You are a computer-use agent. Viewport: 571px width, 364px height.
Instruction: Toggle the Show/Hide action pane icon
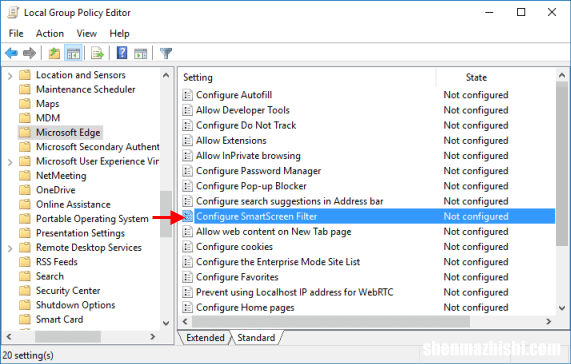coord(141,54)
